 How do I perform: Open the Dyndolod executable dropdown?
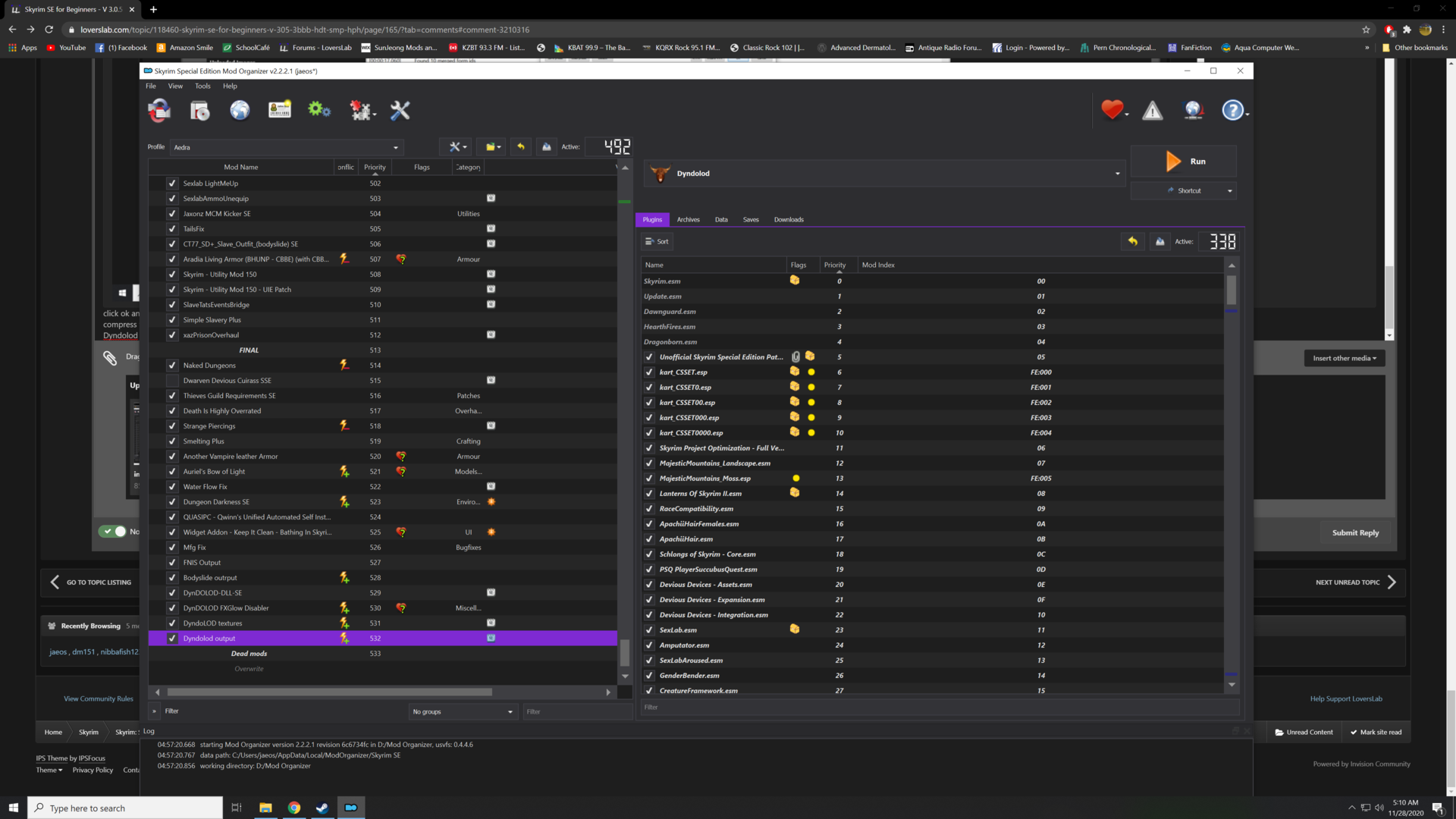(884, 174)
